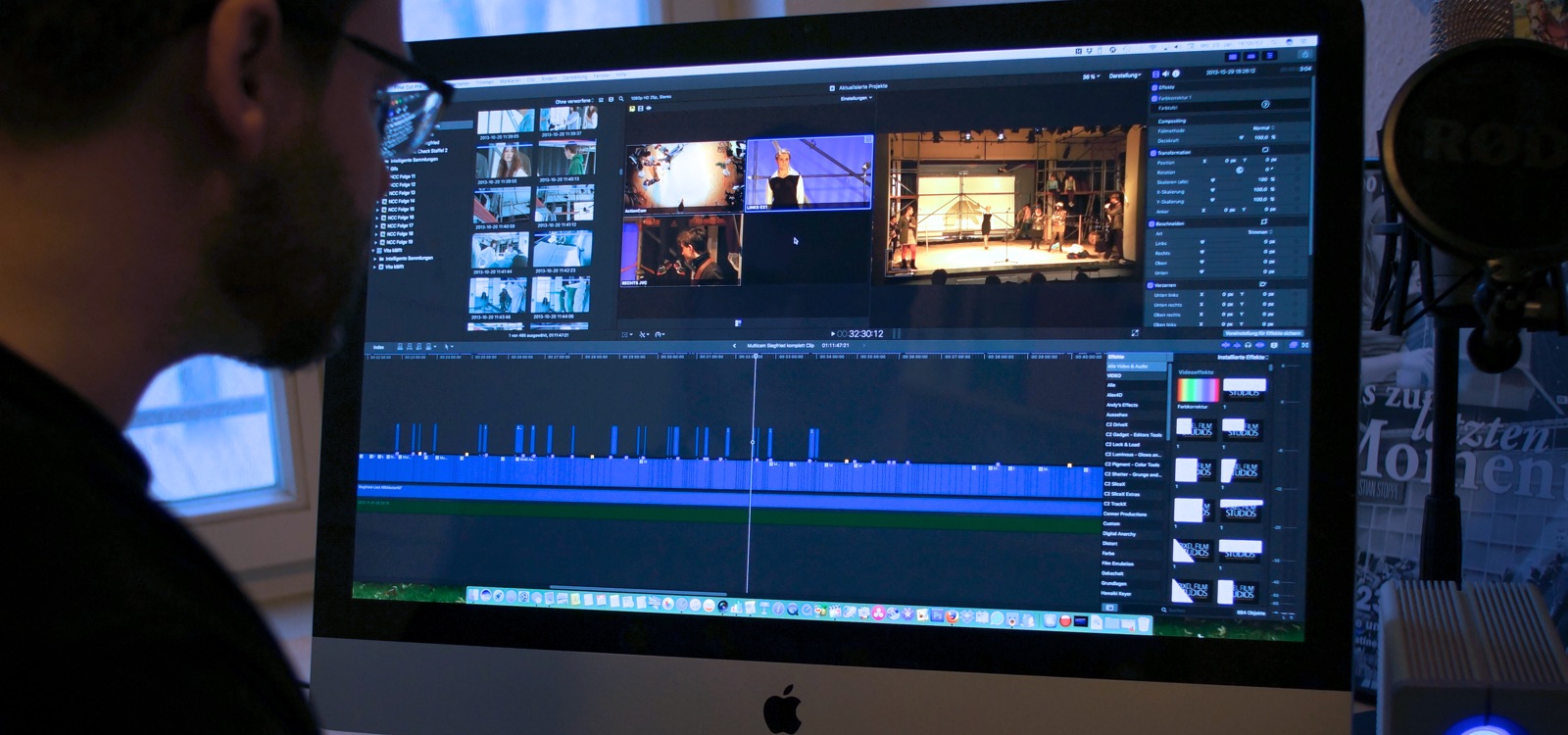
Task: Click the Aktualisierte Projekte icon
Action: pyautogui.click(x=832, y=88)
